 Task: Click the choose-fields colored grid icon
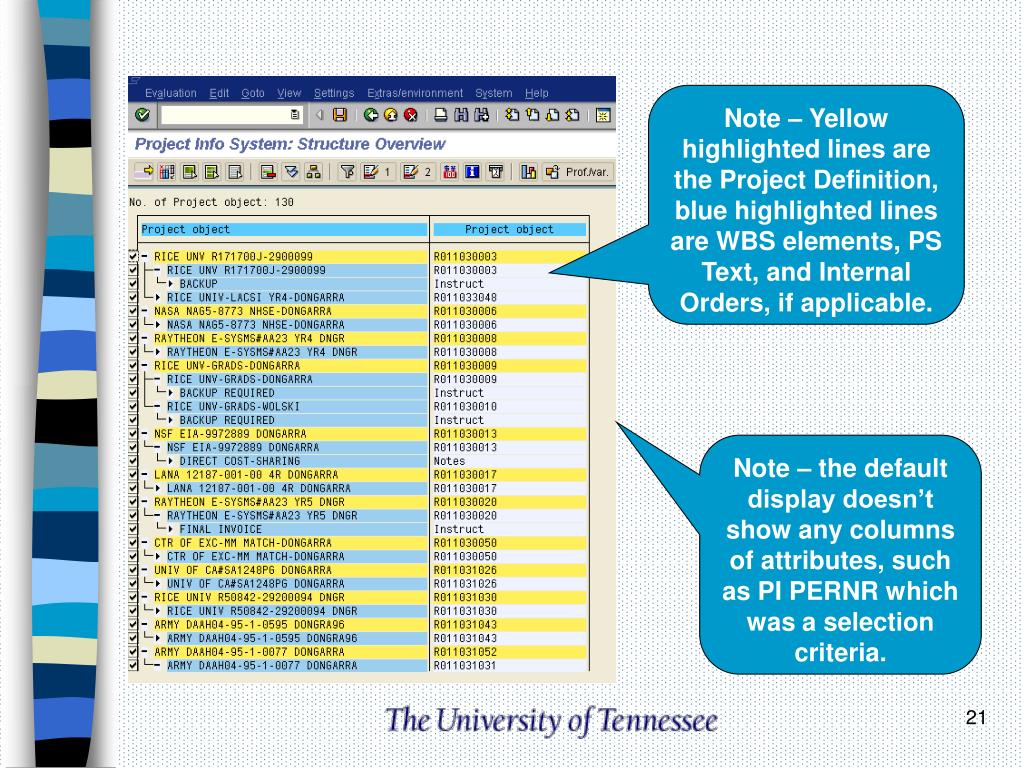[167, 172]
